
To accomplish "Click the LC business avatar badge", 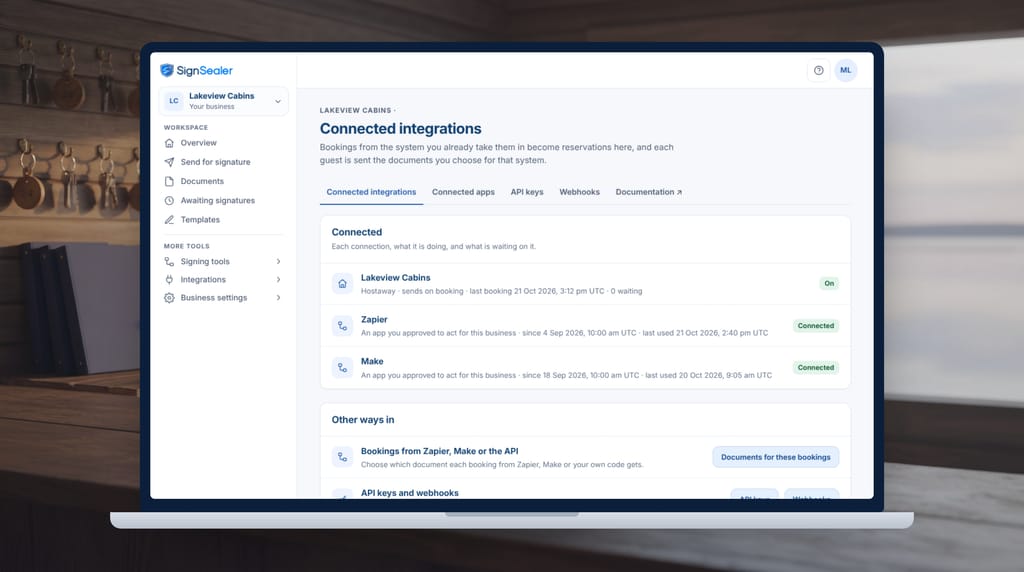I will pyautogui.click(x=174, y=101).
